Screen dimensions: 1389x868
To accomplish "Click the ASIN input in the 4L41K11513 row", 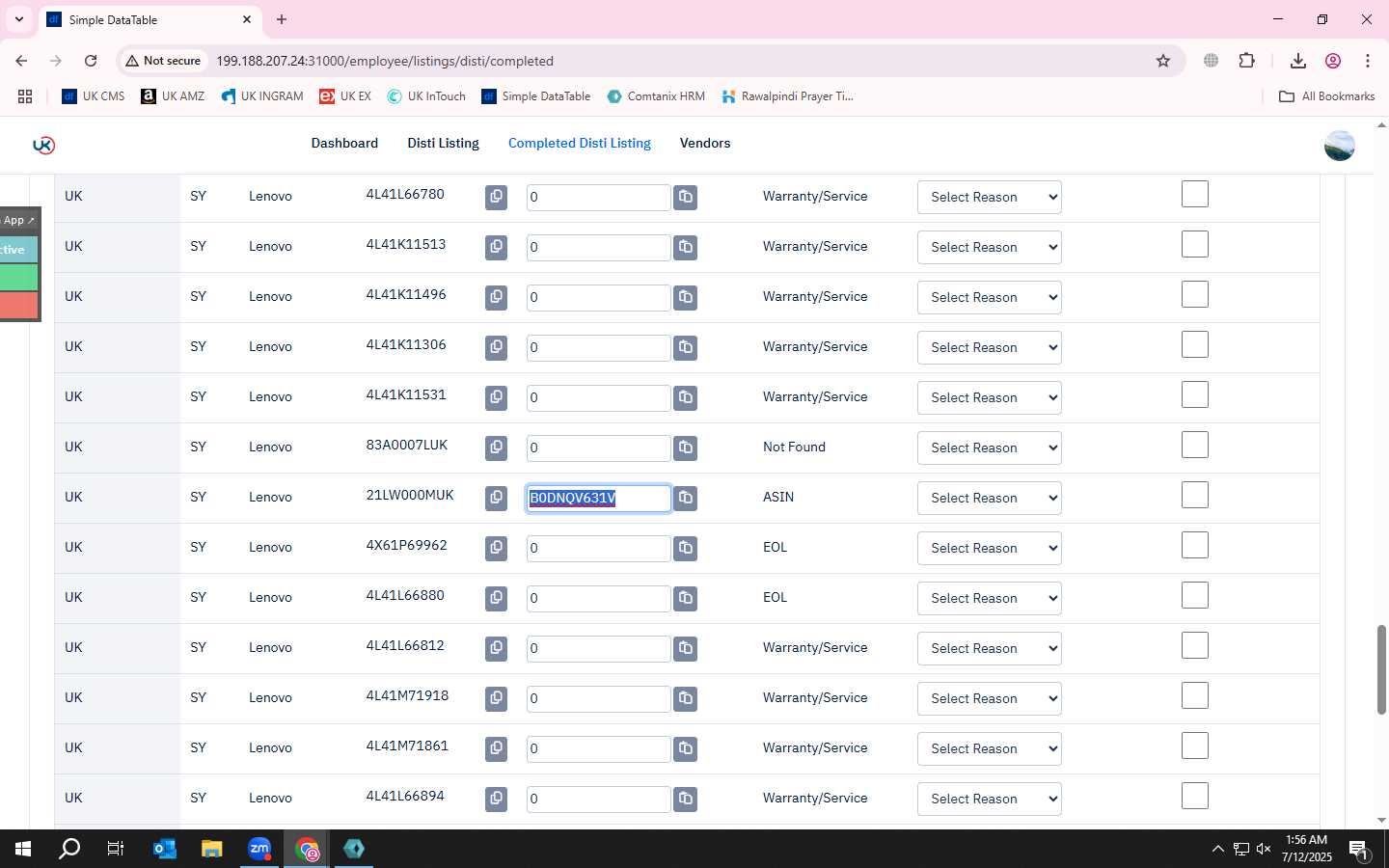I will (598, 247).
